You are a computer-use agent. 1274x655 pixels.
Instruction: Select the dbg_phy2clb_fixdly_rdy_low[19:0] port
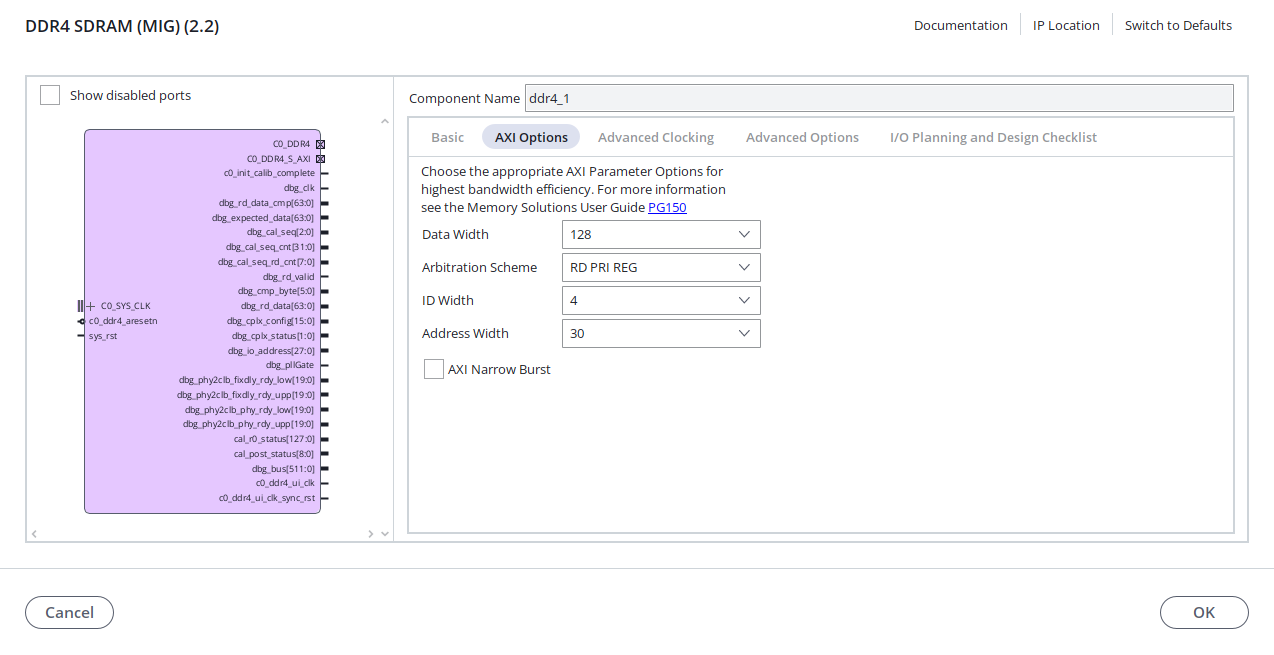click(x=247, y=380)
